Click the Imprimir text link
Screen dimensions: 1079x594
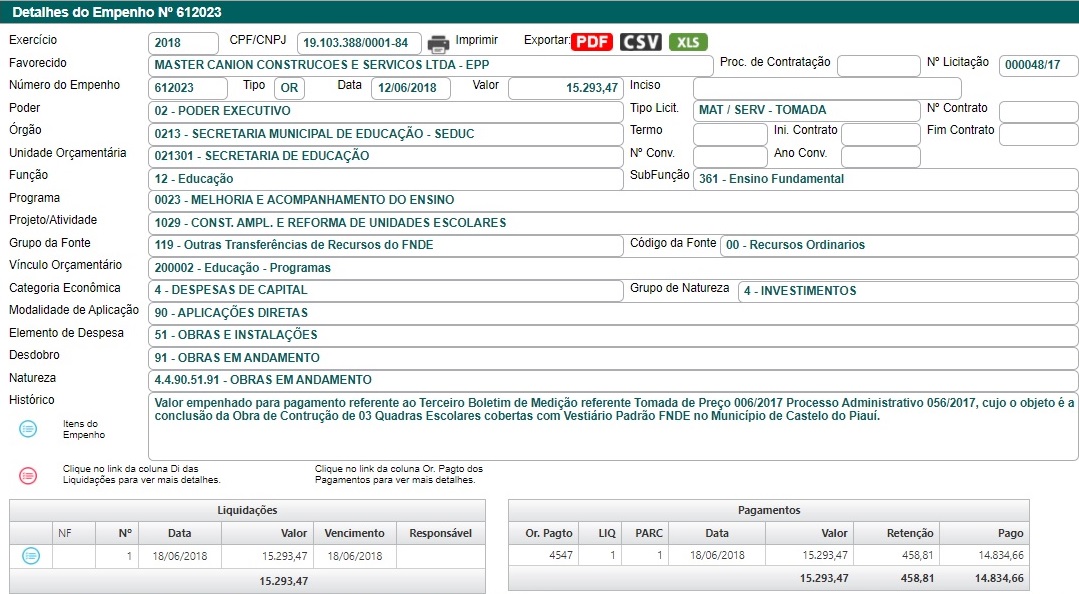[476, 40]
